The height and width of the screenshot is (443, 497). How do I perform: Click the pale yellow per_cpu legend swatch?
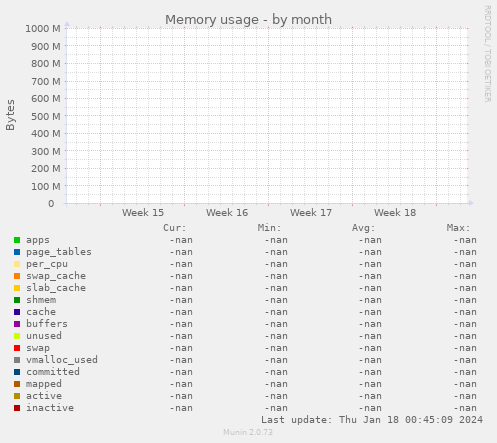coord(17,264)
